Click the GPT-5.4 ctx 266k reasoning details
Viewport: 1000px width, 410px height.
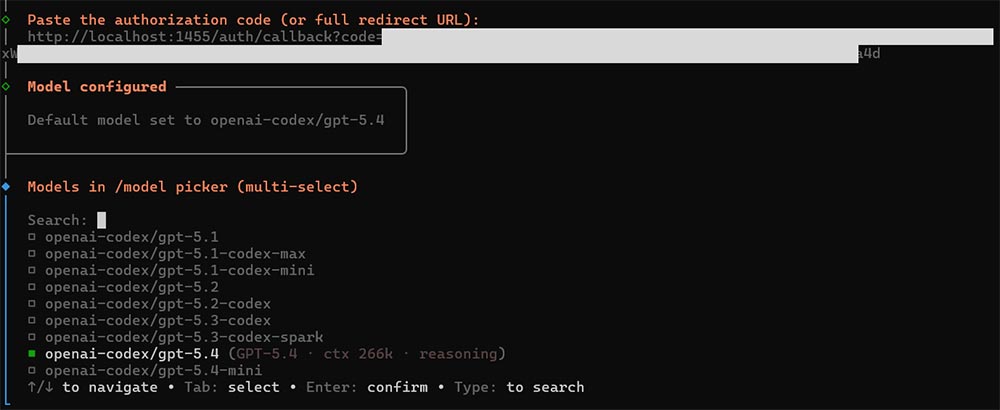coord(367,354)
